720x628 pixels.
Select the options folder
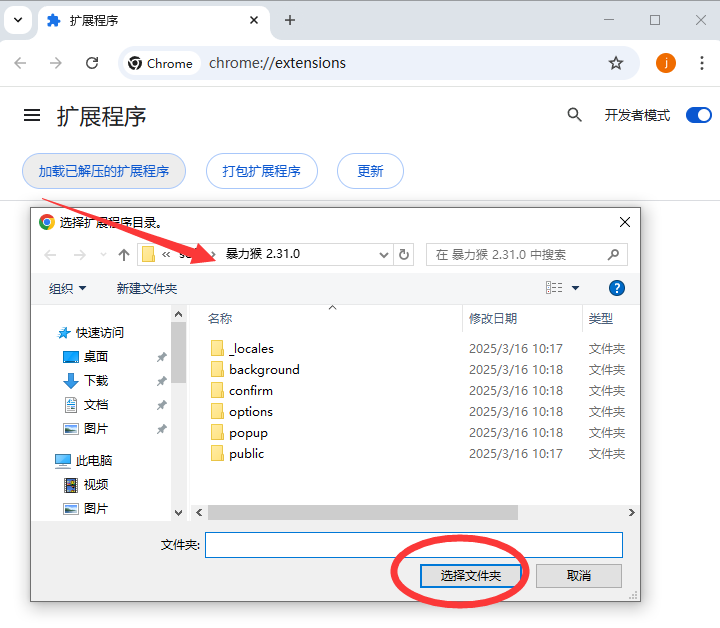pyautogui.click(x=242, y=412)
